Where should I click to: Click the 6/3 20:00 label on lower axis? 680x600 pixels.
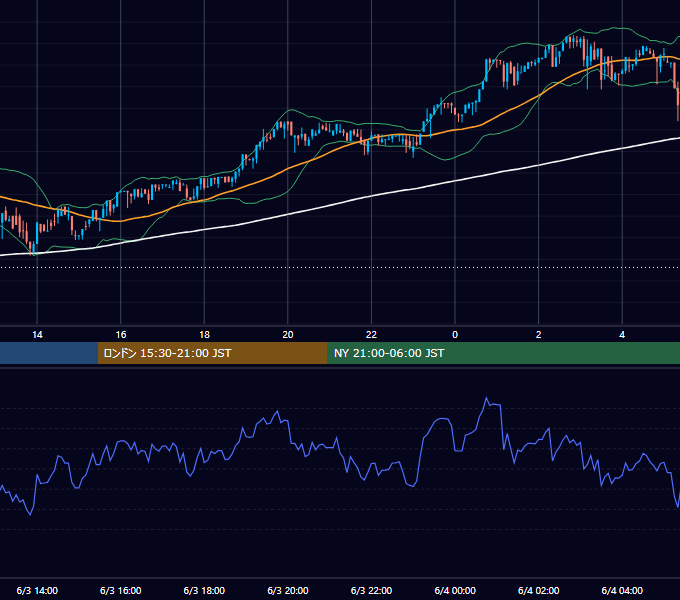pyautogui.click(x=288, y=590)
